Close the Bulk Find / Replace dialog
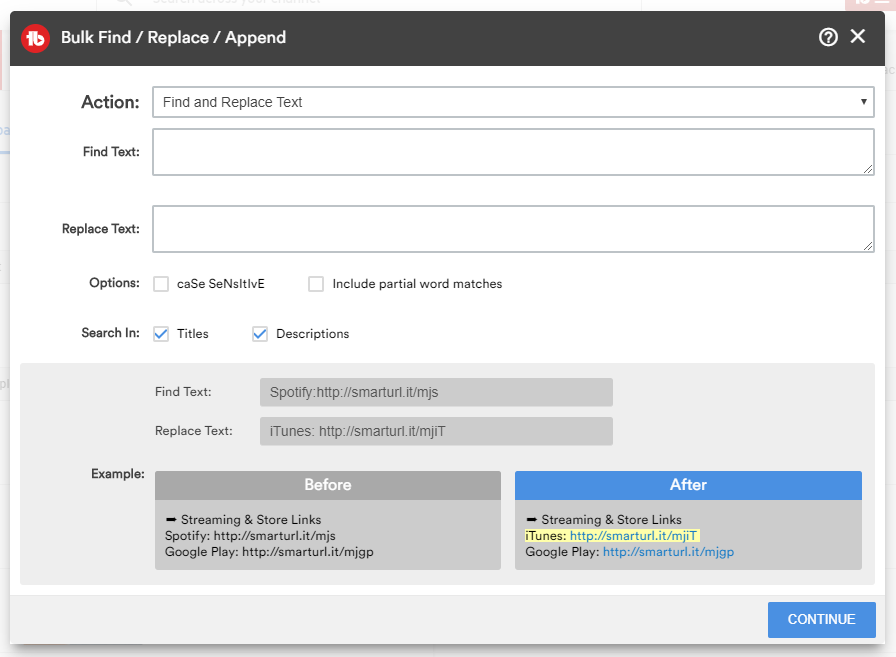The width and height of the screenshot is (896, 657). click(x=858, y=37)
